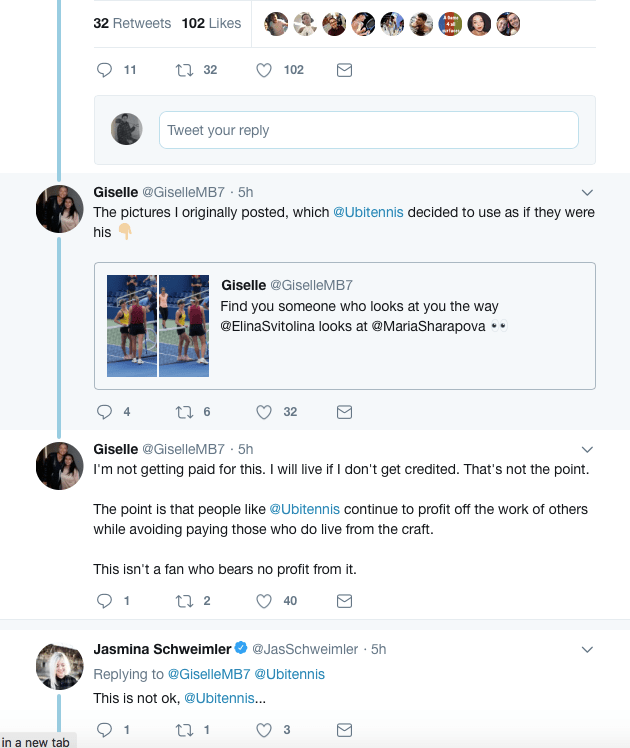Like Jasmina Schweimler's tweet
The width and height of the screenshot is (630, 748).
tap(264, 730)
